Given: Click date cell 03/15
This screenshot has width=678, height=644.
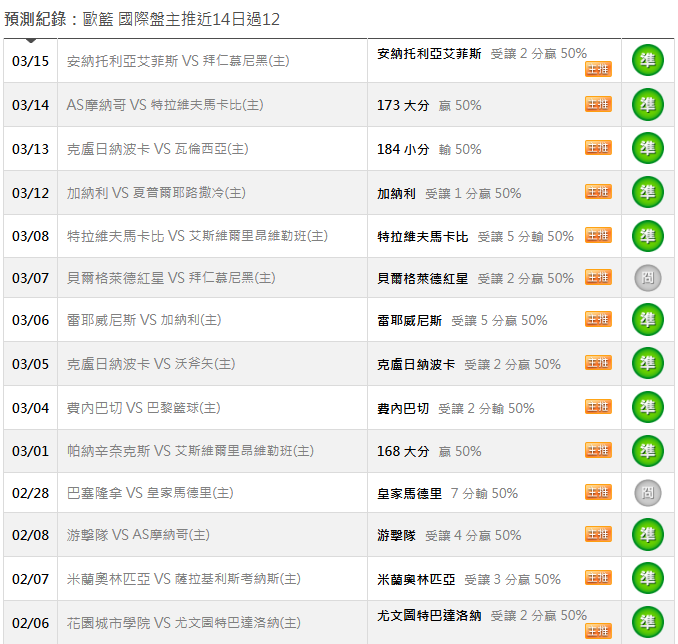Looking at the screenshot, I should 30,61.
